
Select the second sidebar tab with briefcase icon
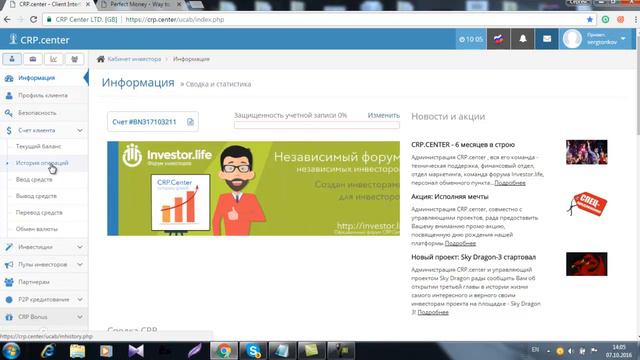coord(33,59)
